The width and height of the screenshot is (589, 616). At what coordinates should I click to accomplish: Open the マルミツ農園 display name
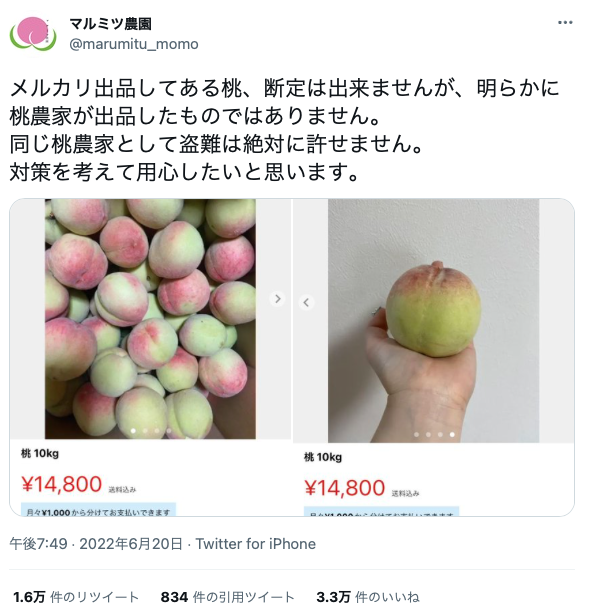pos(110,24)
